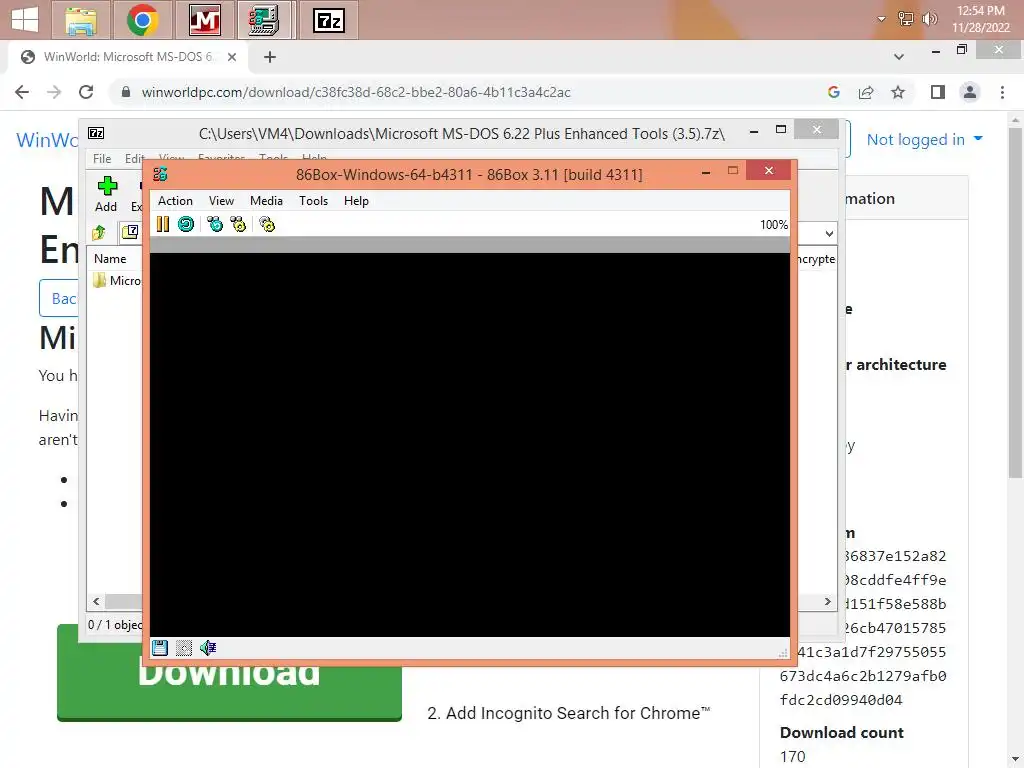Click the taskbar clock

(980, 19)
